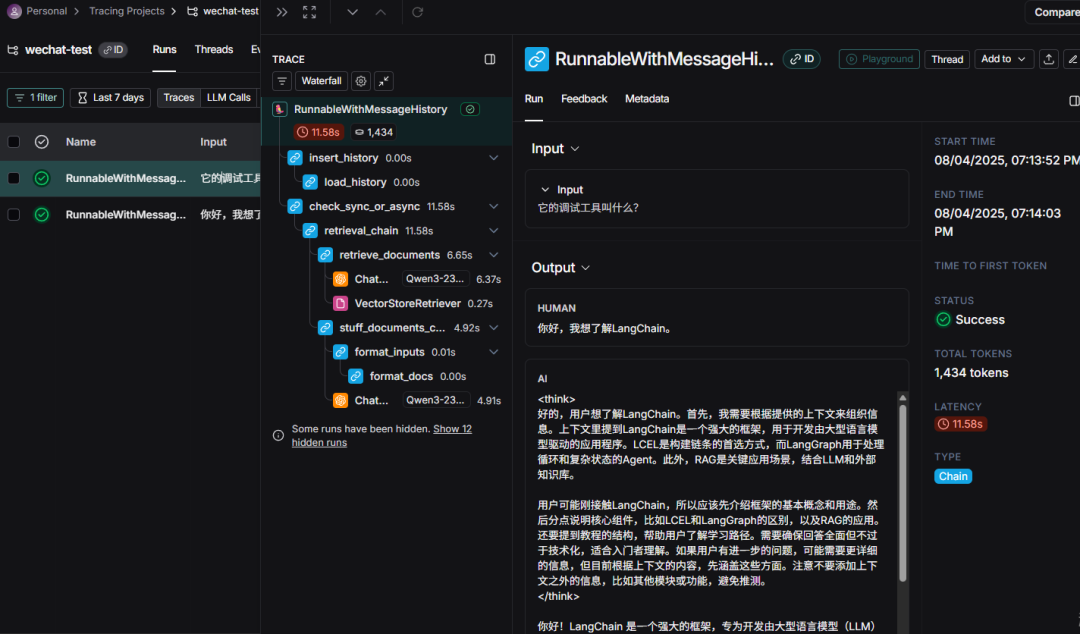Viewport: 1080px width, 634px height.
Task: Collapse the Output section heading
Action: click(561, 267)
